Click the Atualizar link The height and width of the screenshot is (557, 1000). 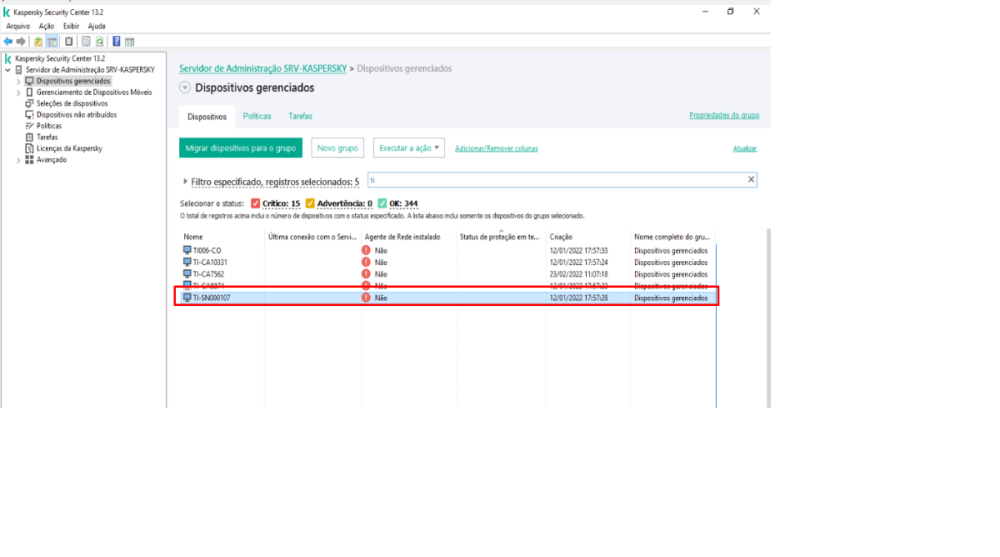(744, 149)
